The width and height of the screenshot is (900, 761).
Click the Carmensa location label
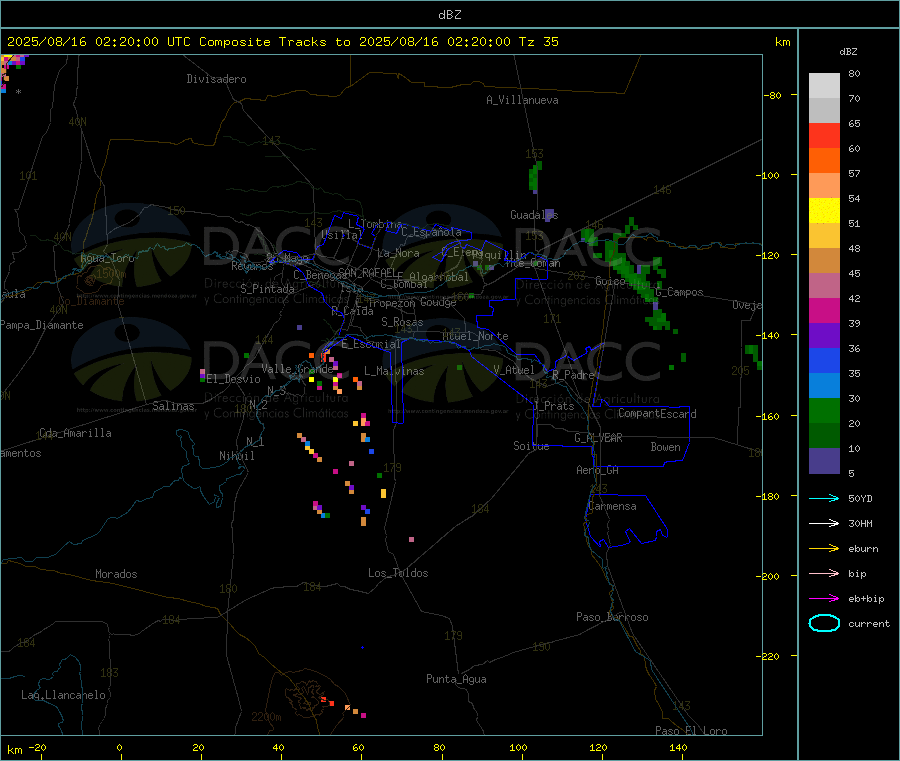point(612,506)
